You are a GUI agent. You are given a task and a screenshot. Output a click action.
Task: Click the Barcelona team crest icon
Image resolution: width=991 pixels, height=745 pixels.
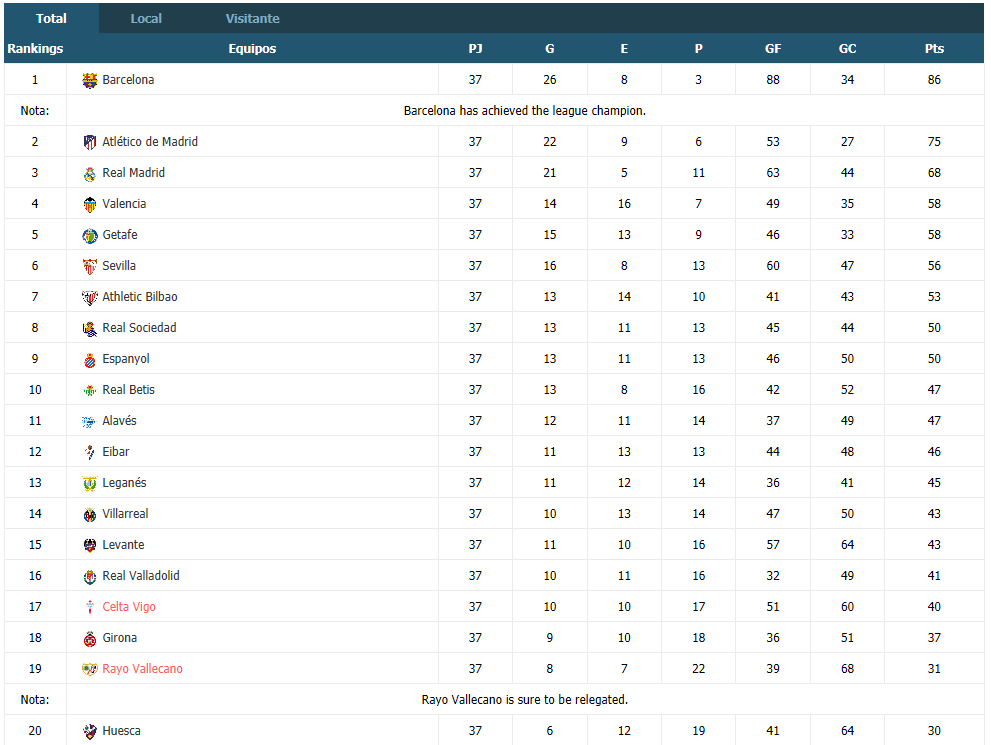(x=90, y=80)
